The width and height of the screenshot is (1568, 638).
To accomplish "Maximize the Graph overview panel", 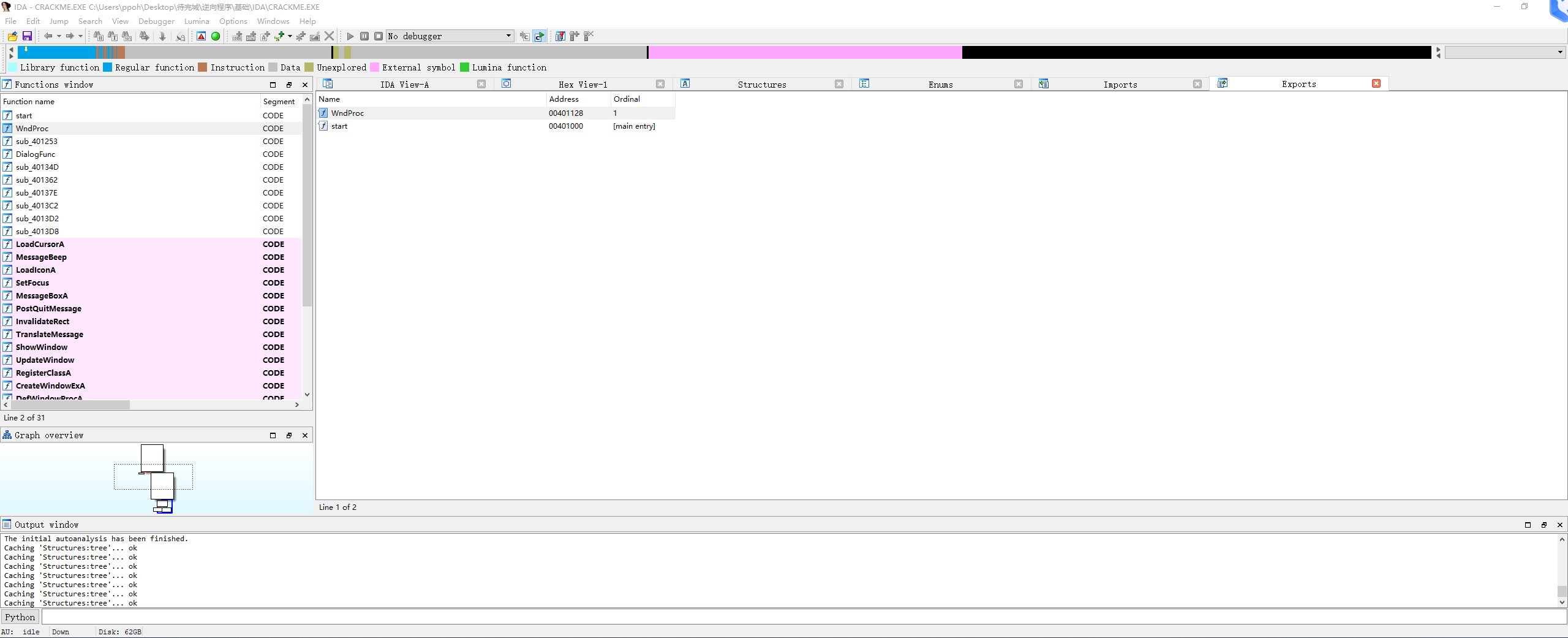I will [x=273, y=435].
